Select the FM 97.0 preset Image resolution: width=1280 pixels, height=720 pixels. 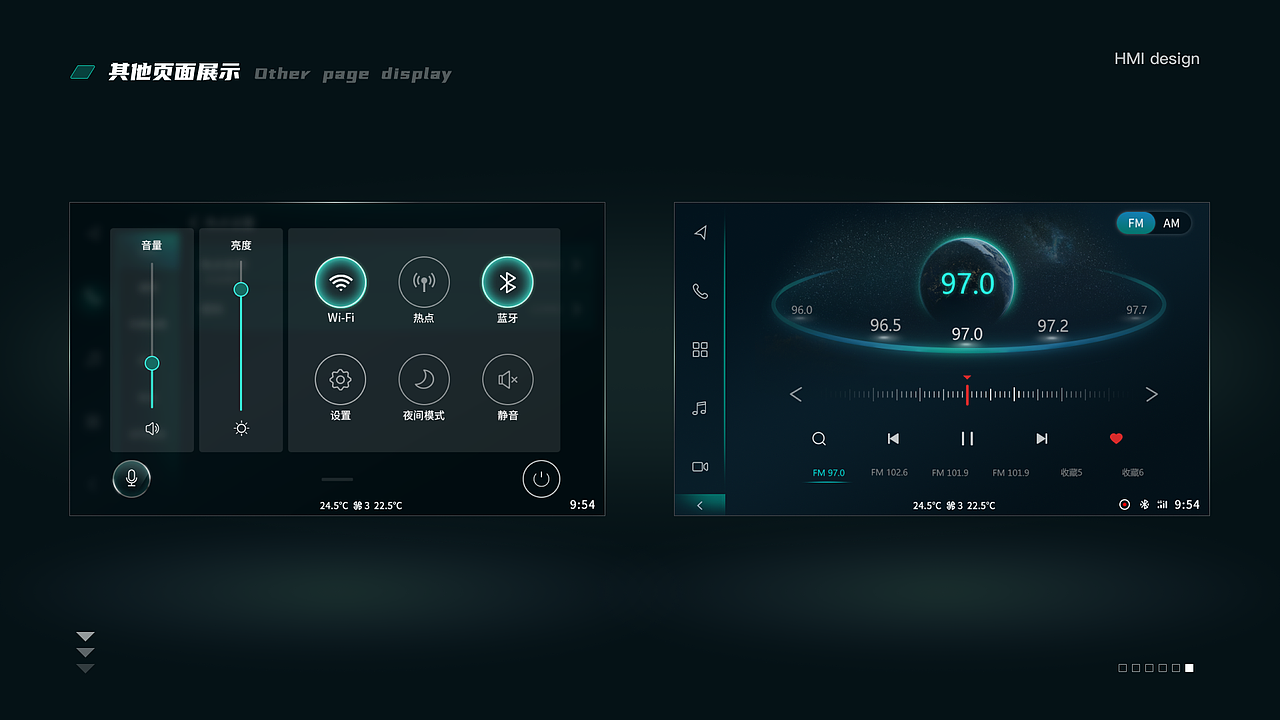tap(829, 473)
